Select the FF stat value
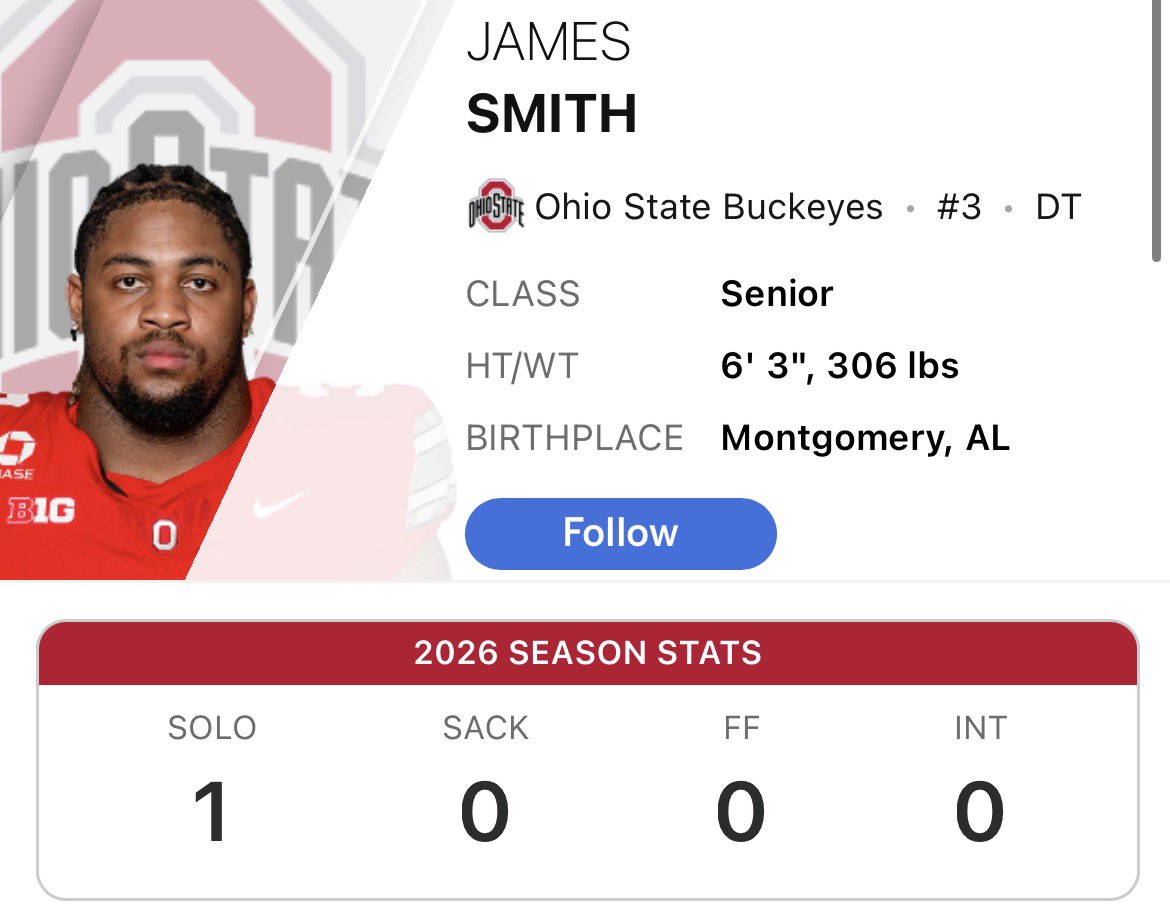This screenshot has height=914, width=1170. pos(740,811)
